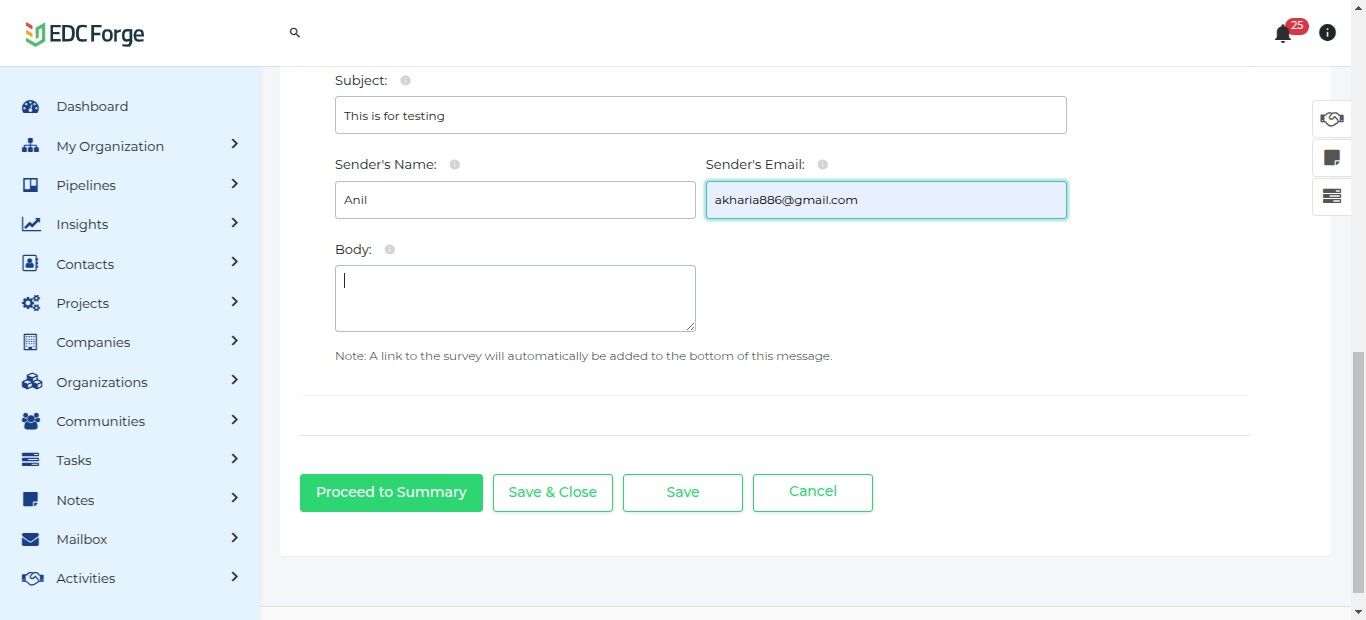Open the notifications bell icon
This screenshot has width=1366, height=620.
coord(1282,34)
